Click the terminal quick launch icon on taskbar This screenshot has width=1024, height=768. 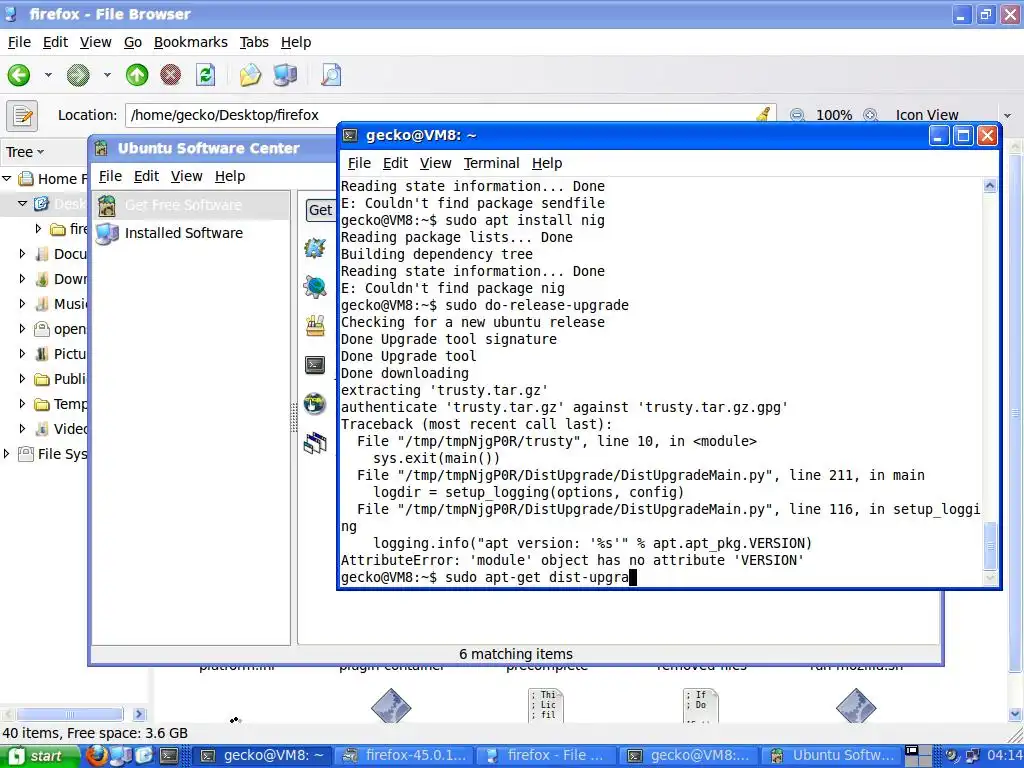pyautogui.click(x=169, y=756)
